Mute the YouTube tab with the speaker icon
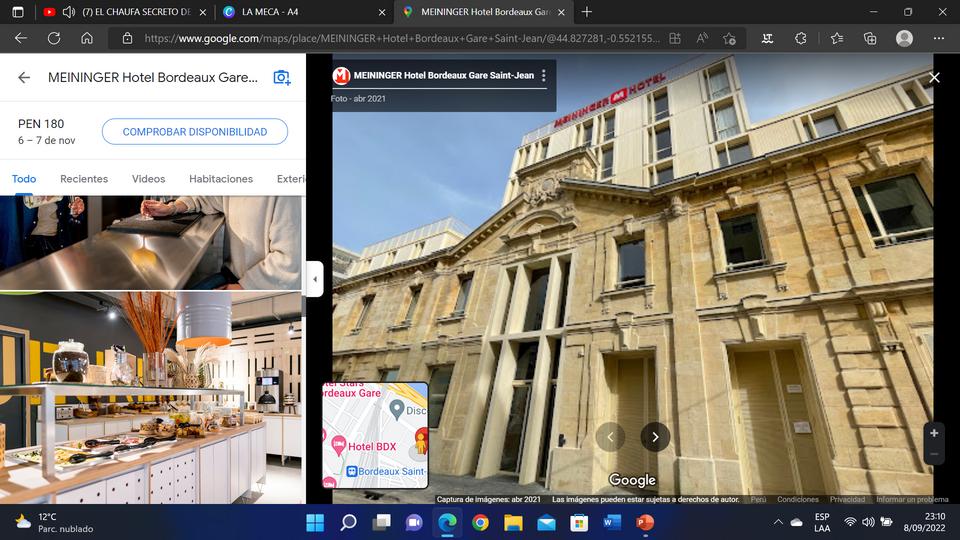960x540 pixels. tap(69, 12)
